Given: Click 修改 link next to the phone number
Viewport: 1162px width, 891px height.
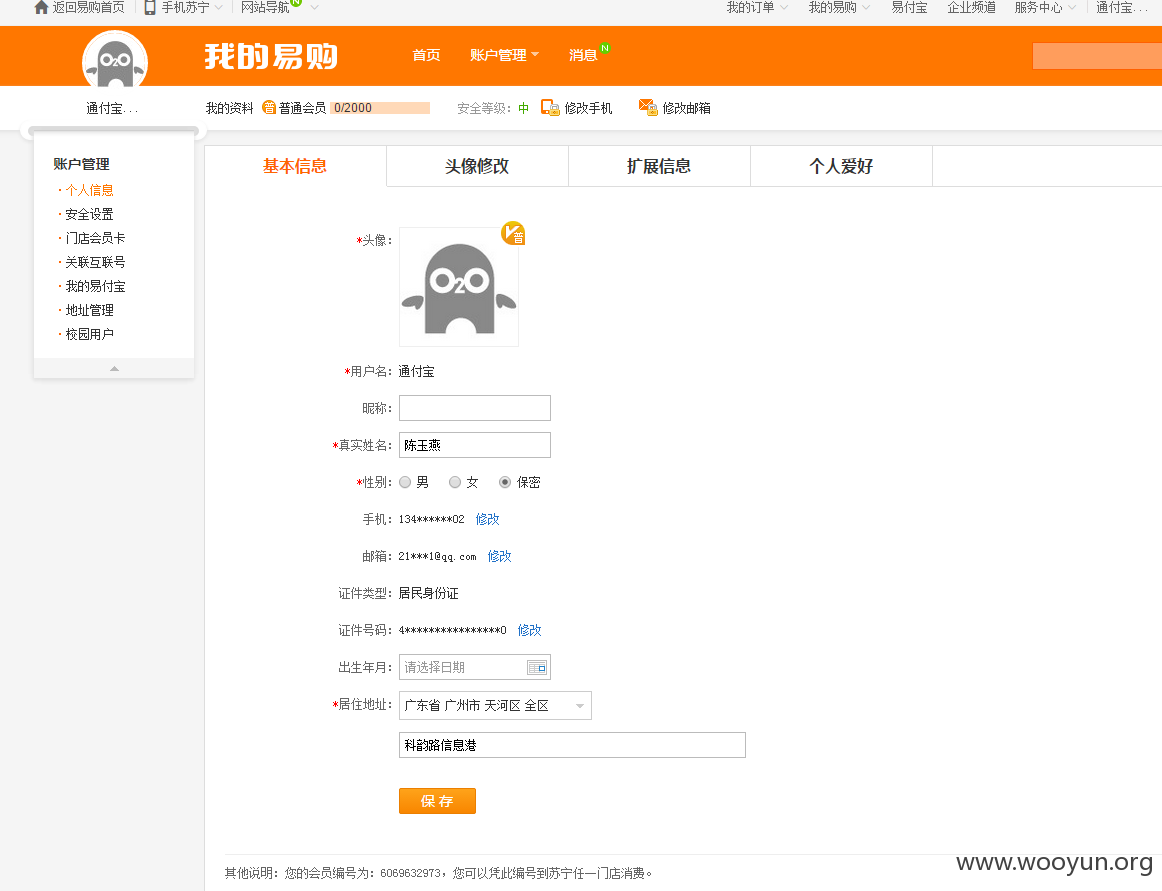Looking at the screenshot, I should click(488, 519).
